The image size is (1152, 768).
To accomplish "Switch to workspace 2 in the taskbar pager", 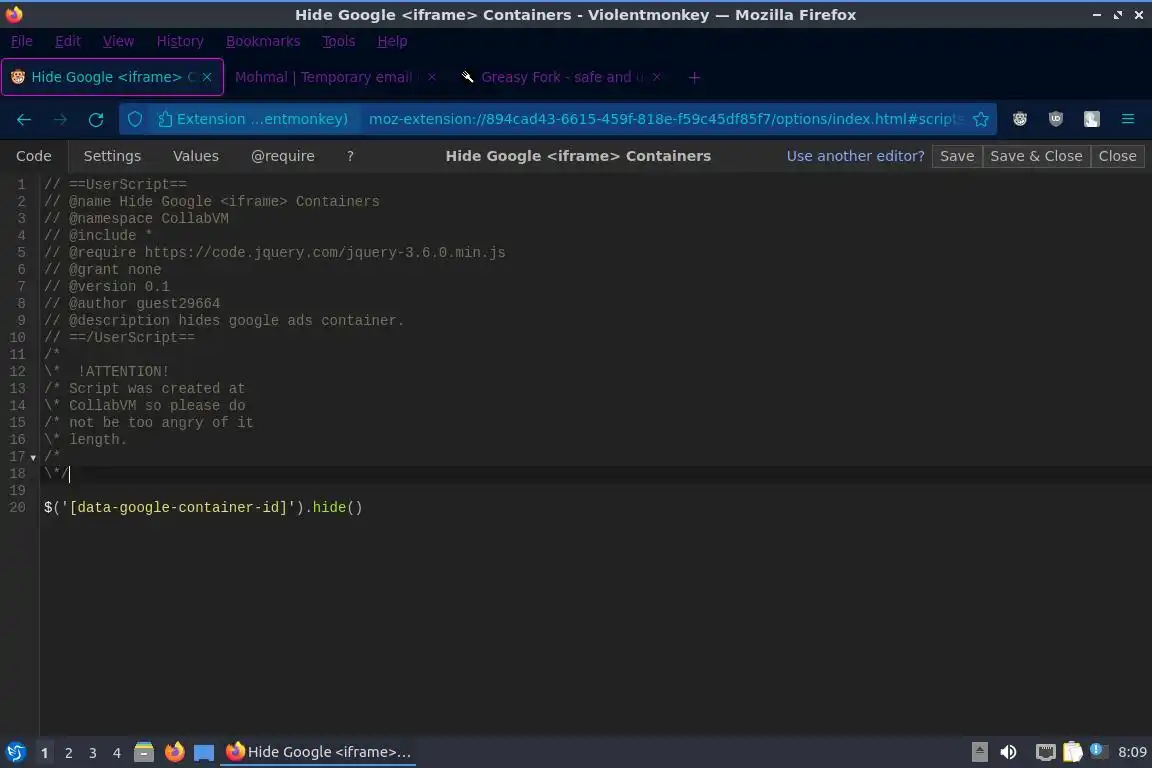I will click(68, 753).
